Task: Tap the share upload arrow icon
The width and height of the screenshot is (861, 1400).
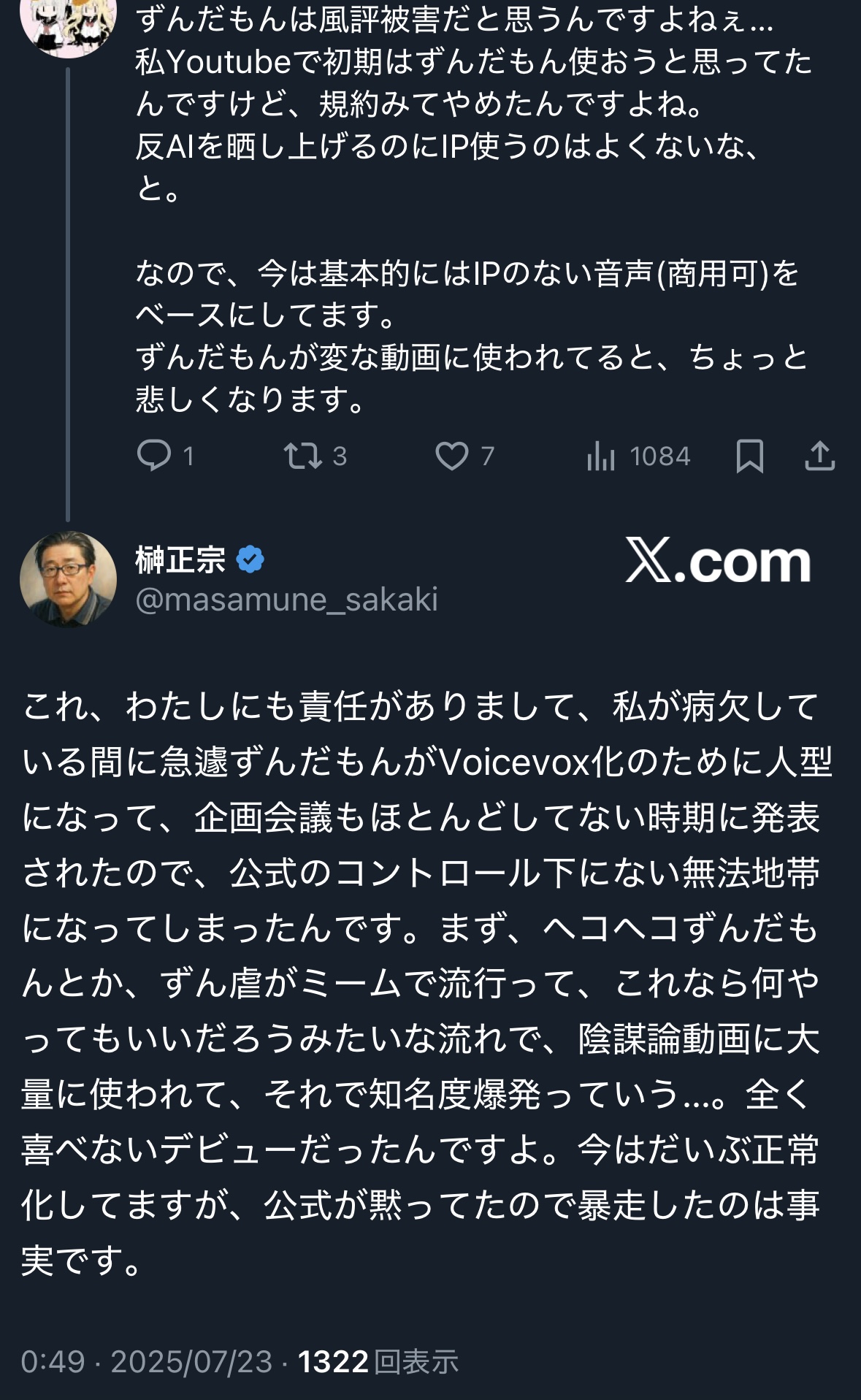Action: [819, 456]
